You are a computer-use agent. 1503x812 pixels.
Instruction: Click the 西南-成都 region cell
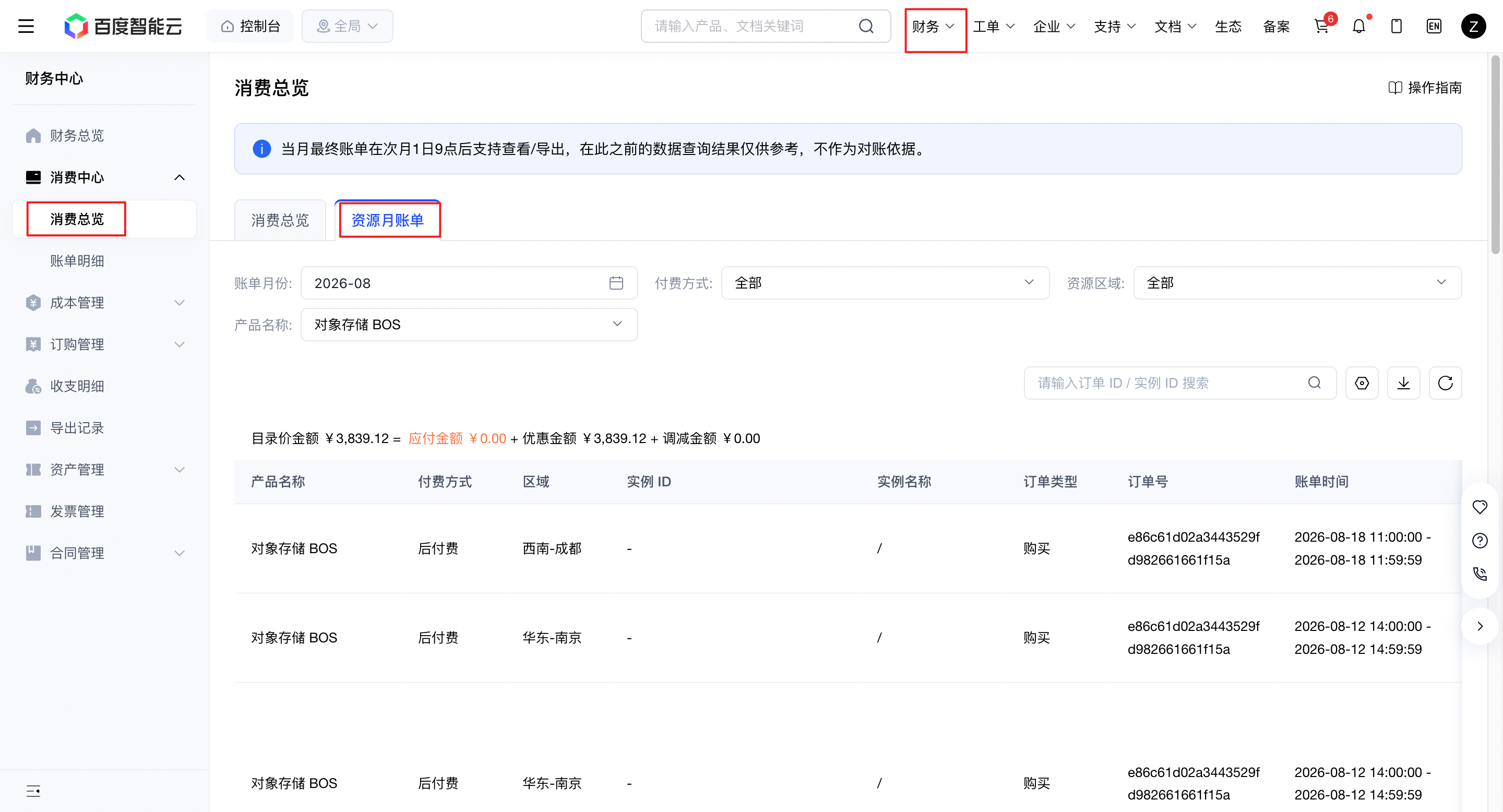point(552,548)
